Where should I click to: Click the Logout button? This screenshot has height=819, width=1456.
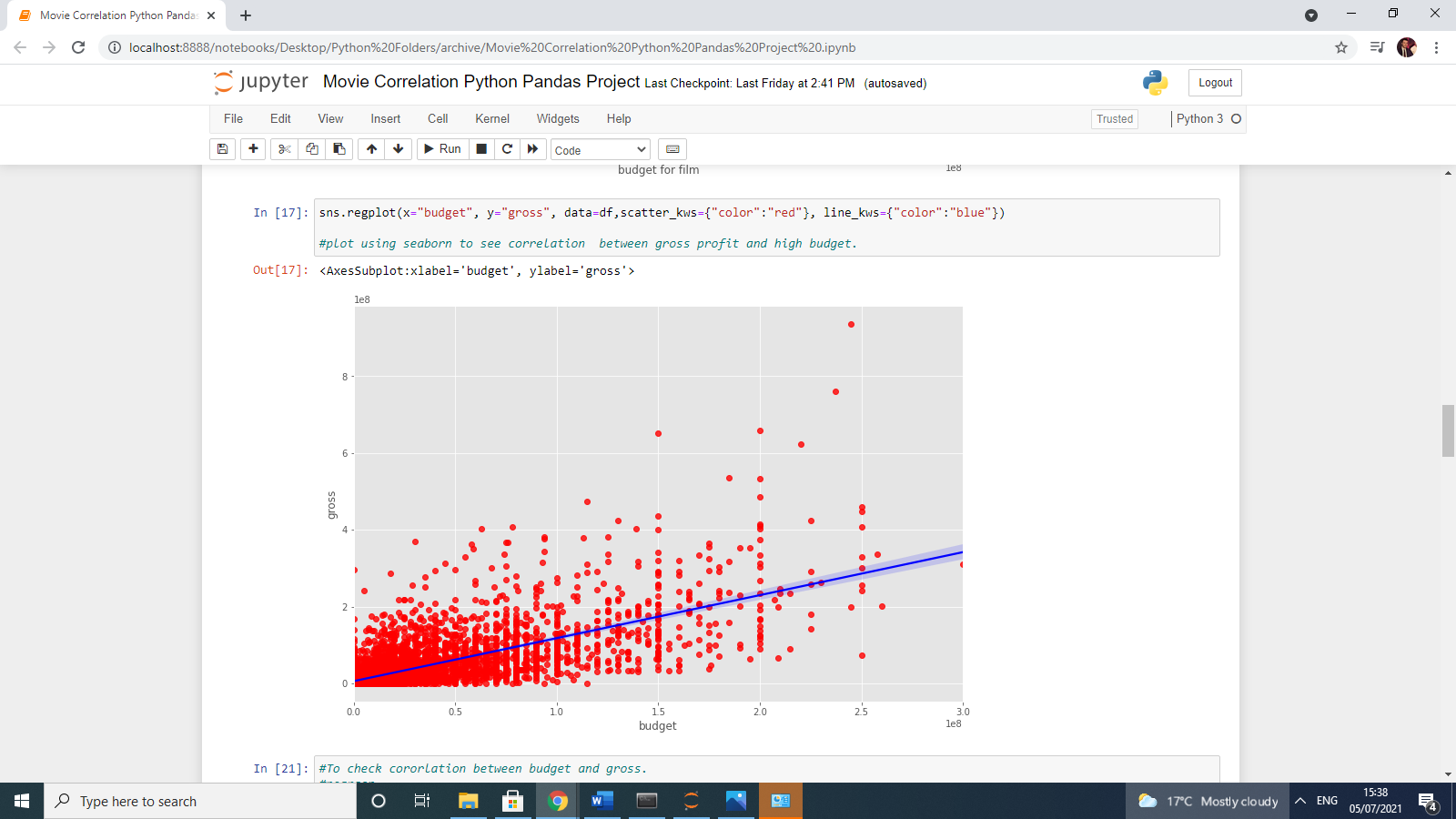(1215, 82)
